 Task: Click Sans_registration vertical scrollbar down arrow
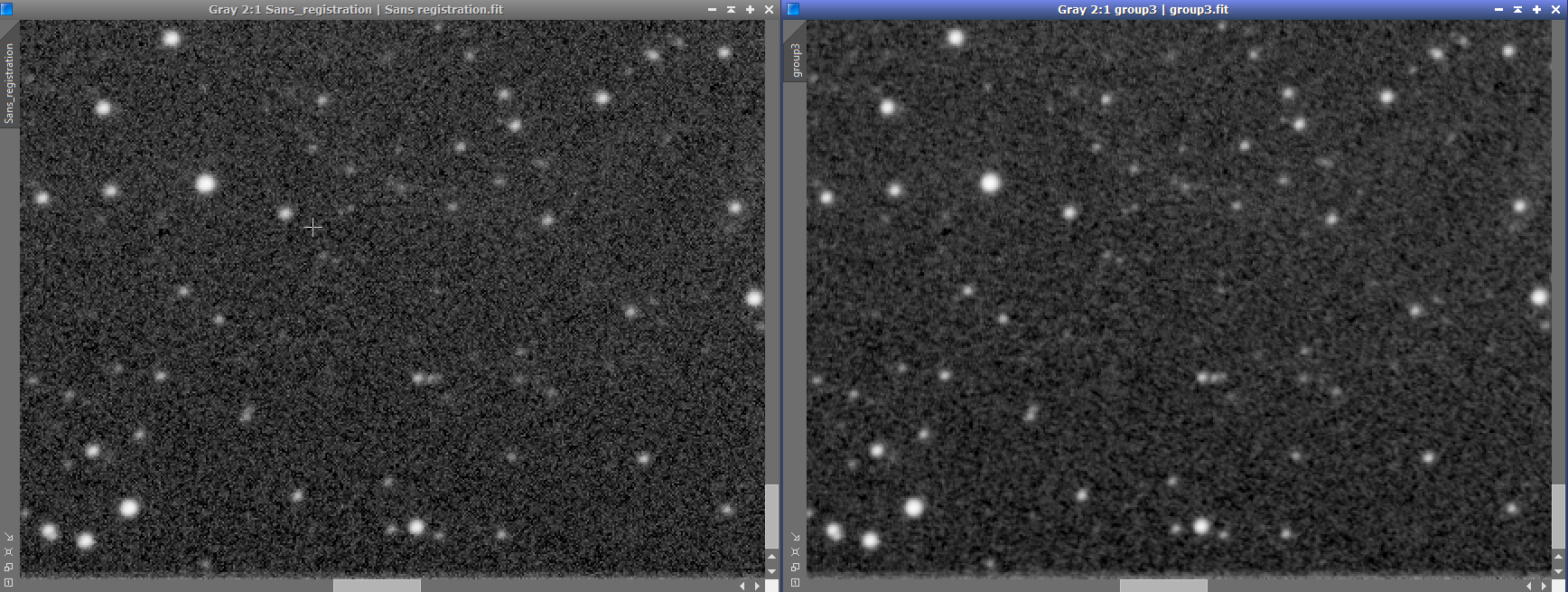coord(771,571)
